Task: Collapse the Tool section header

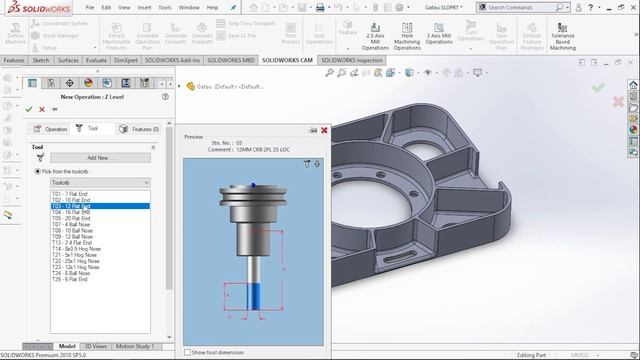Action: coord(153,147)
